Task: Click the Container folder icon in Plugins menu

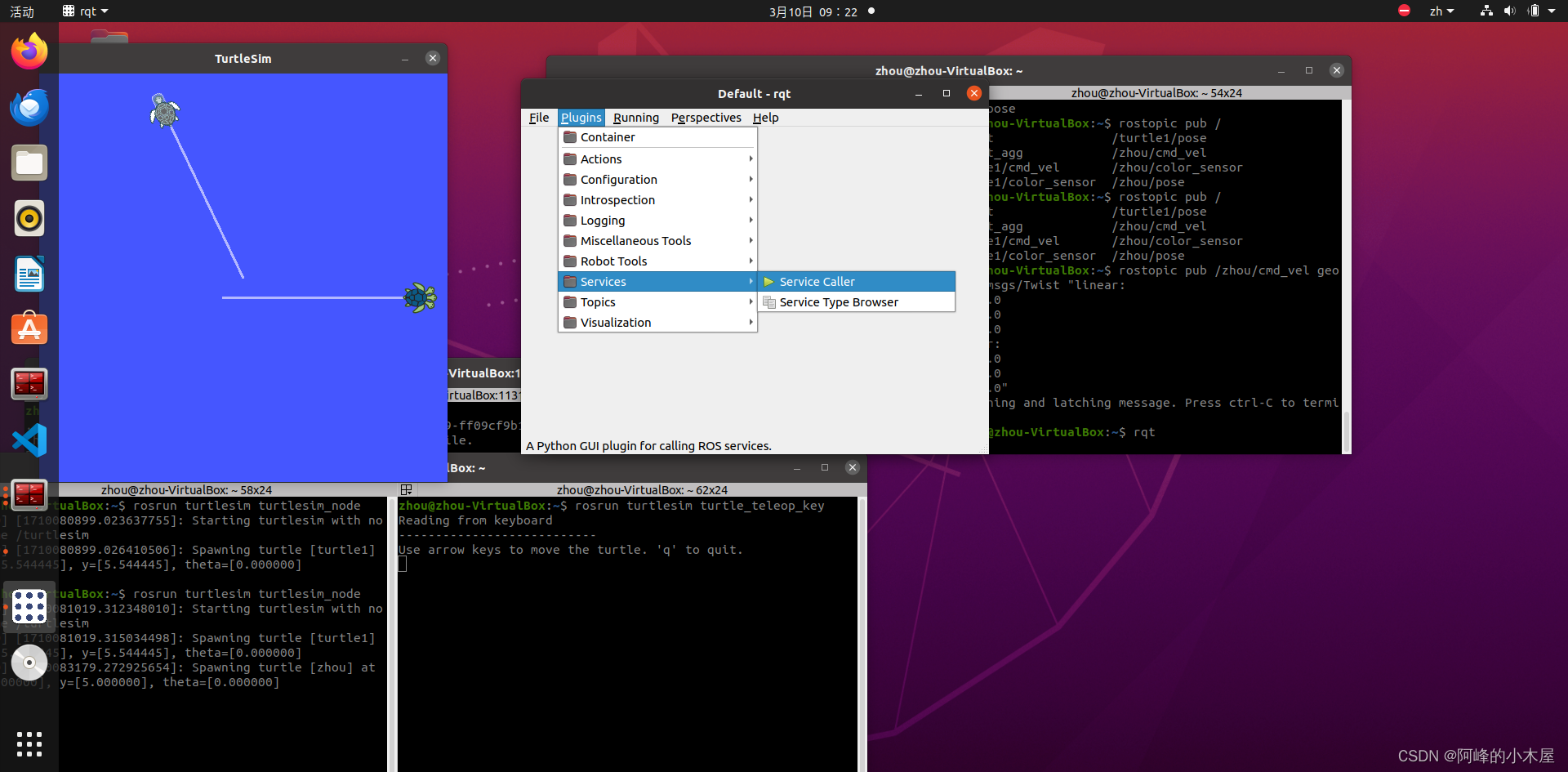Action: [x=570, y=137]
